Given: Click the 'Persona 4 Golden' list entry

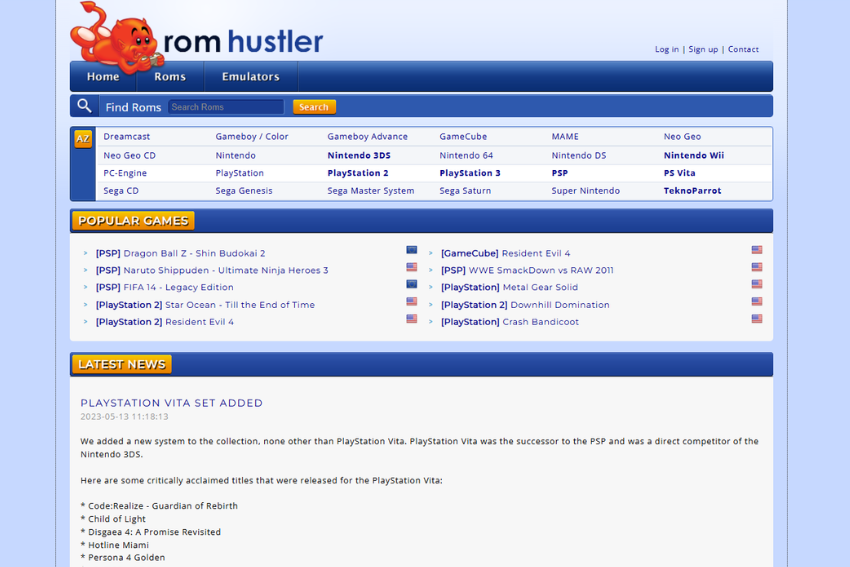Looking at the screenshot, I should coord(123,558).
